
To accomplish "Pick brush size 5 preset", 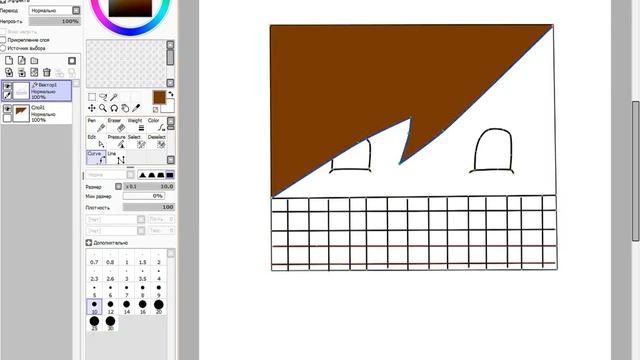I will tap(94, 291).
